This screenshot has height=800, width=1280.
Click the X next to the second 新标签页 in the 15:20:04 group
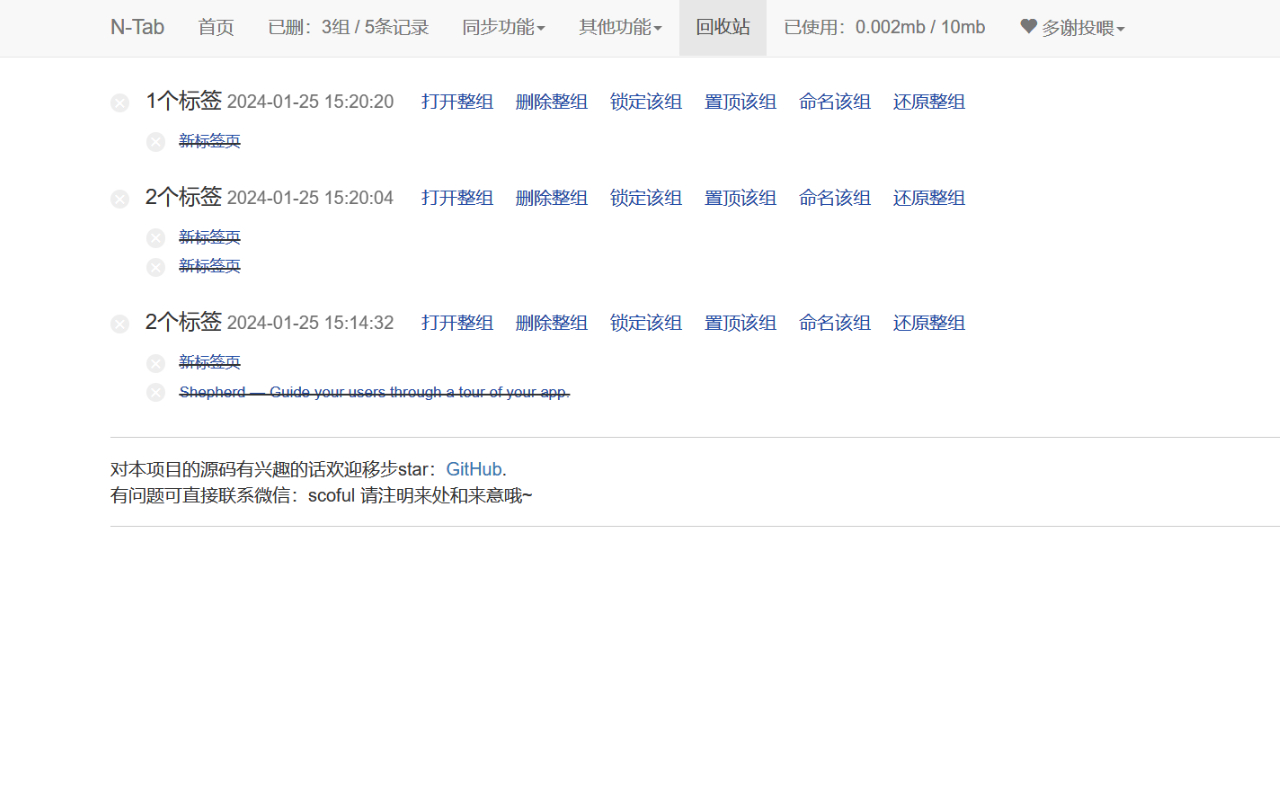[155, 266]
